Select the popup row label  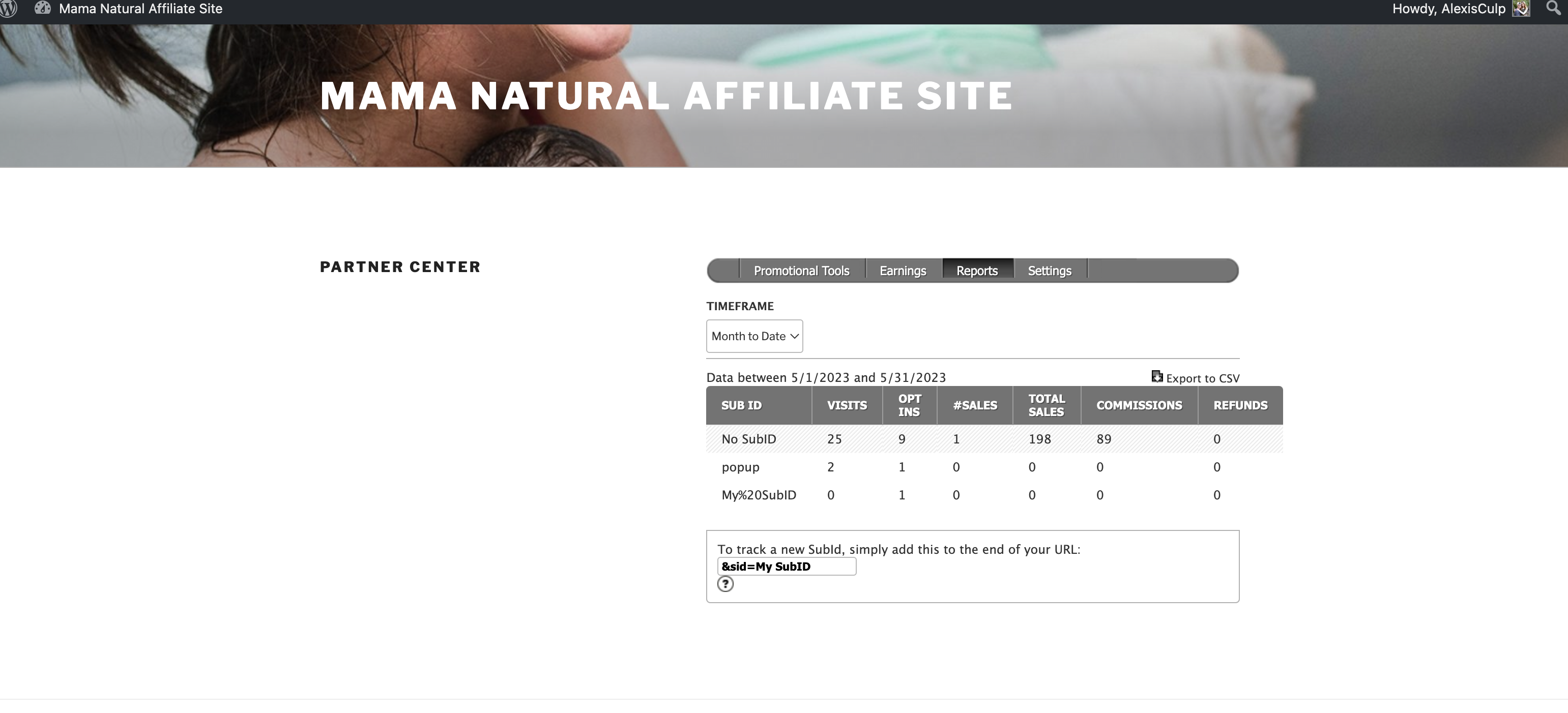click(740, 468)
